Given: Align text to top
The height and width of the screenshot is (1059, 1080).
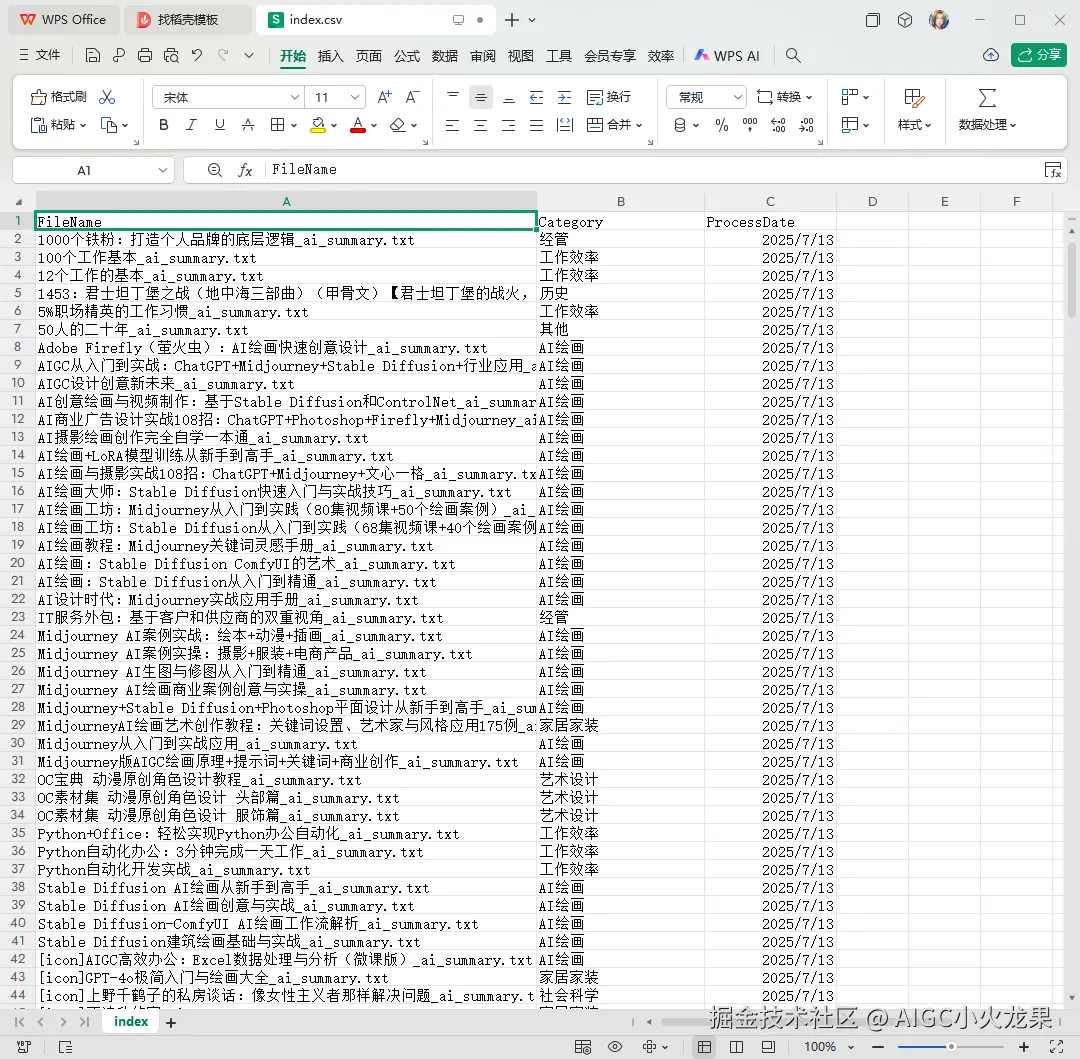Looking at the screenshot, I should pyautogui.click(x=453, y=97).
